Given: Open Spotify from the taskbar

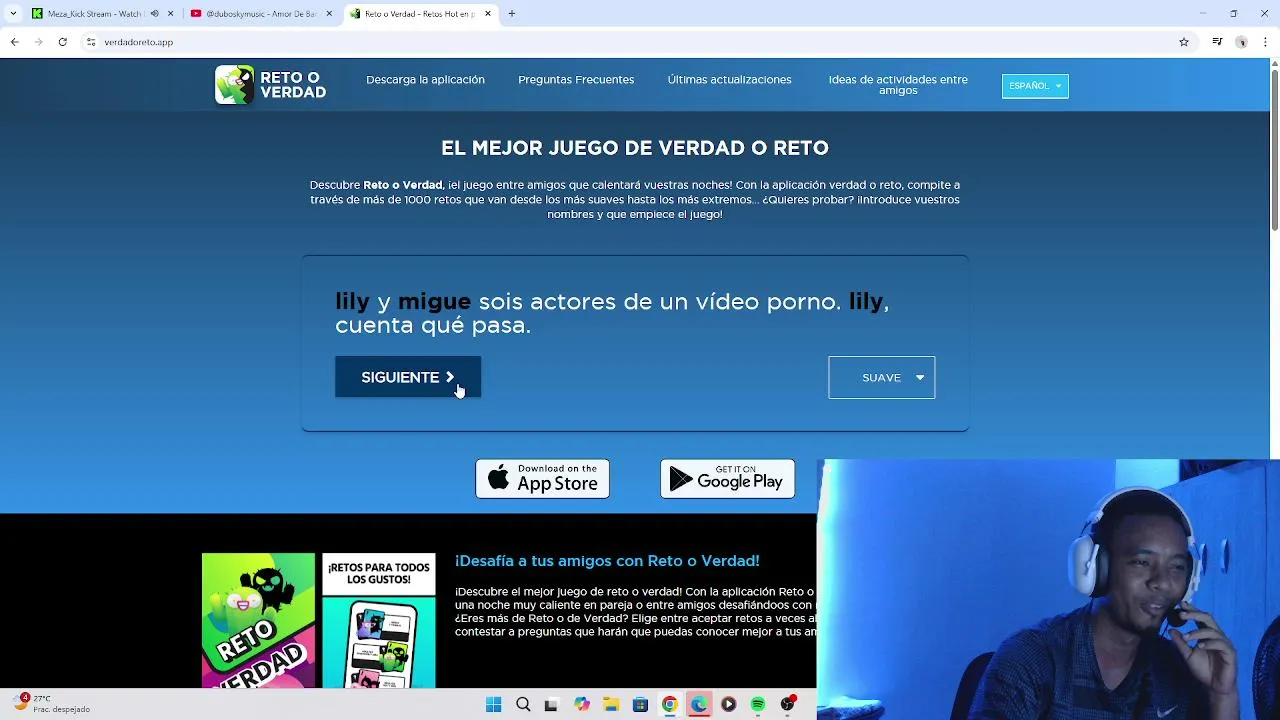Looking at the screenshot, I should coord(758,705).
